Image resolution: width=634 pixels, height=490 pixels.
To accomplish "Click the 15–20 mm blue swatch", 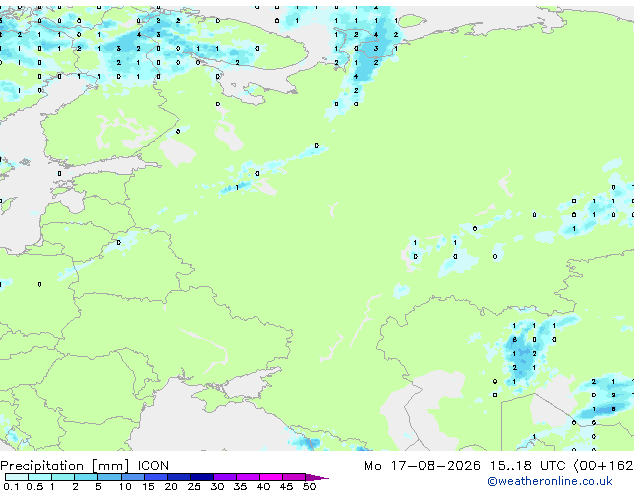I will click(x=156, y=477).
